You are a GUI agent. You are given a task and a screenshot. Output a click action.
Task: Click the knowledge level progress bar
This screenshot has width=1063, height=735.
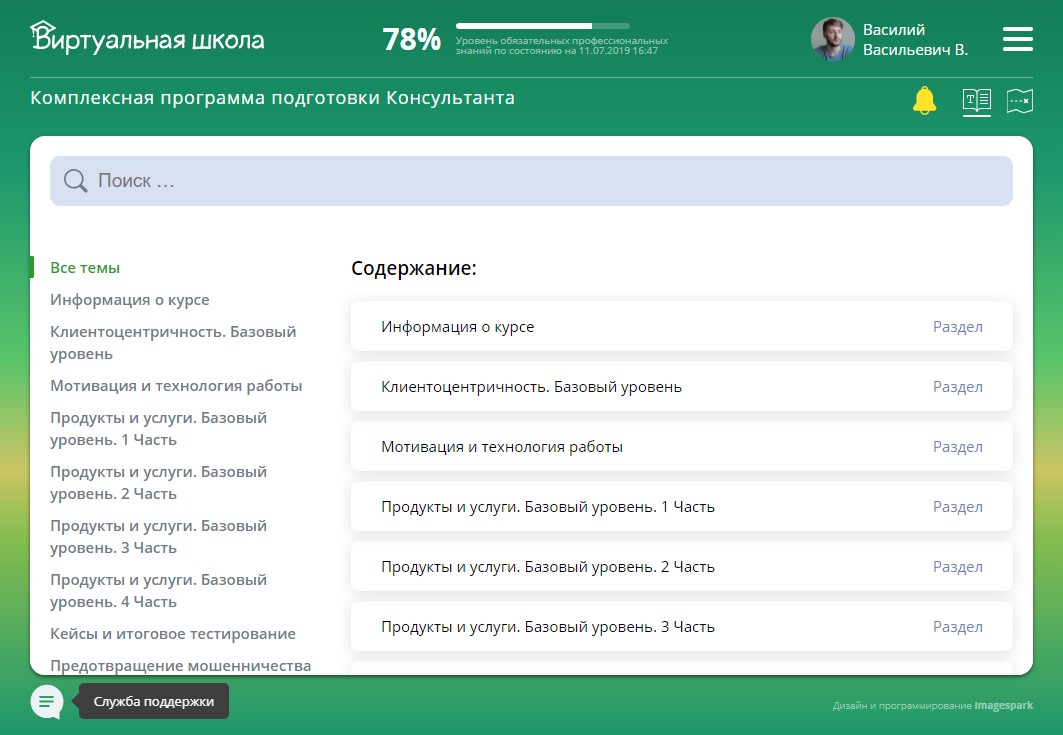542,26
